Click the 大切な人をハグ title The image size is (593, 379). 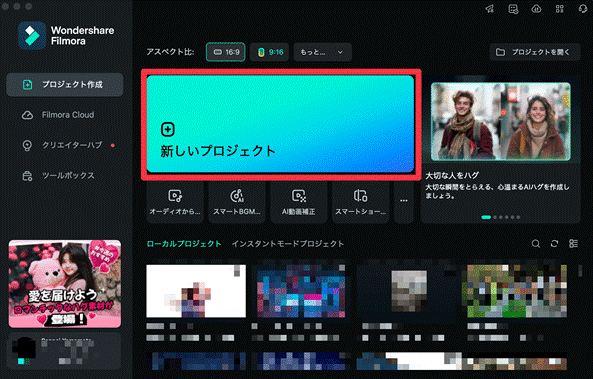tap(452, 176)
